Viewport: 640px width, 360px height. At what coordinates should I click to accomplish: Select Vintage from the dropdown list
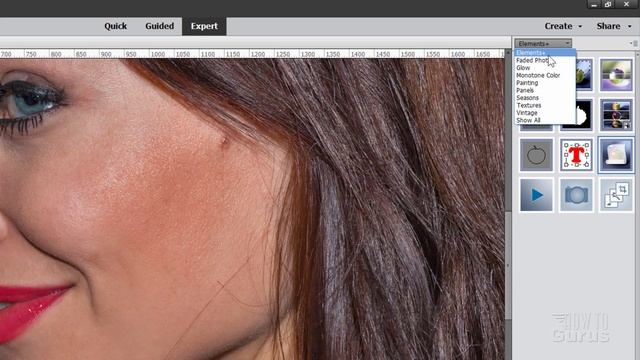(x=545, y=113)
